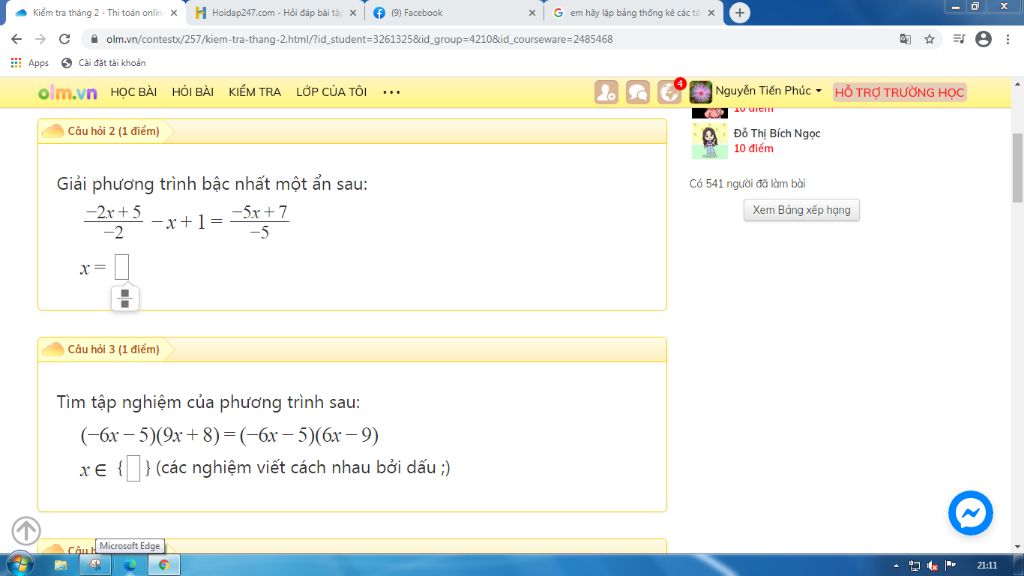
Task: Open File Explorer from the taskbar
Action: 61,565
